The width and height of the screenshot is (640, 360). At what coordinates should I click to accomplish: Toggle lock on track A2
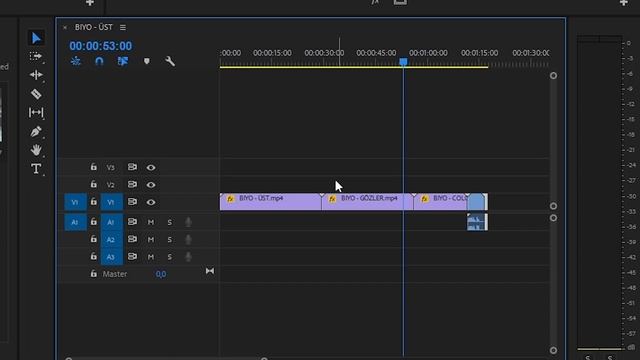(x=93, y=239)
